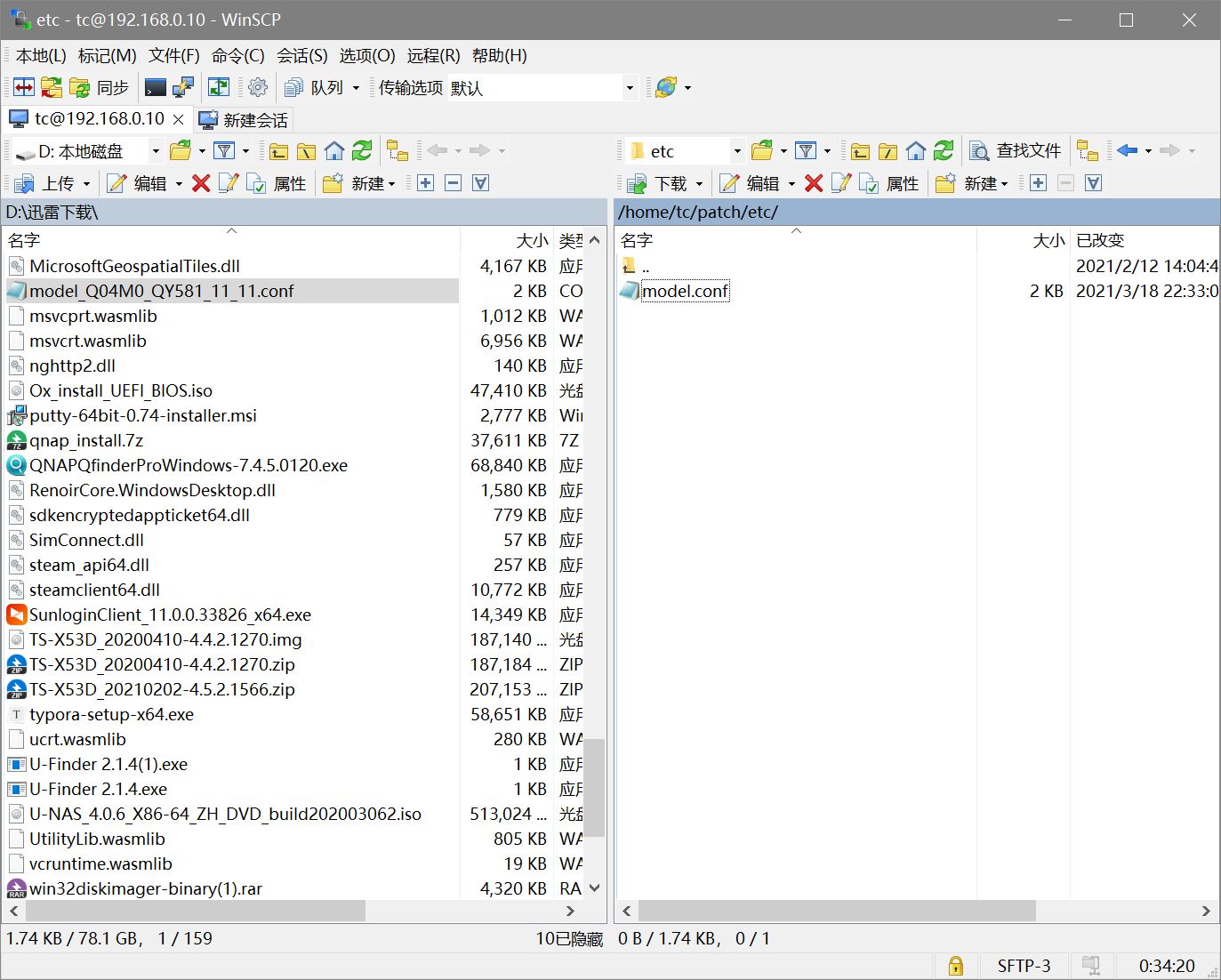Click the local panel open directory icon
Image resolution: width=1221 pixels, height=980 pixels.
tap(181, 151)
